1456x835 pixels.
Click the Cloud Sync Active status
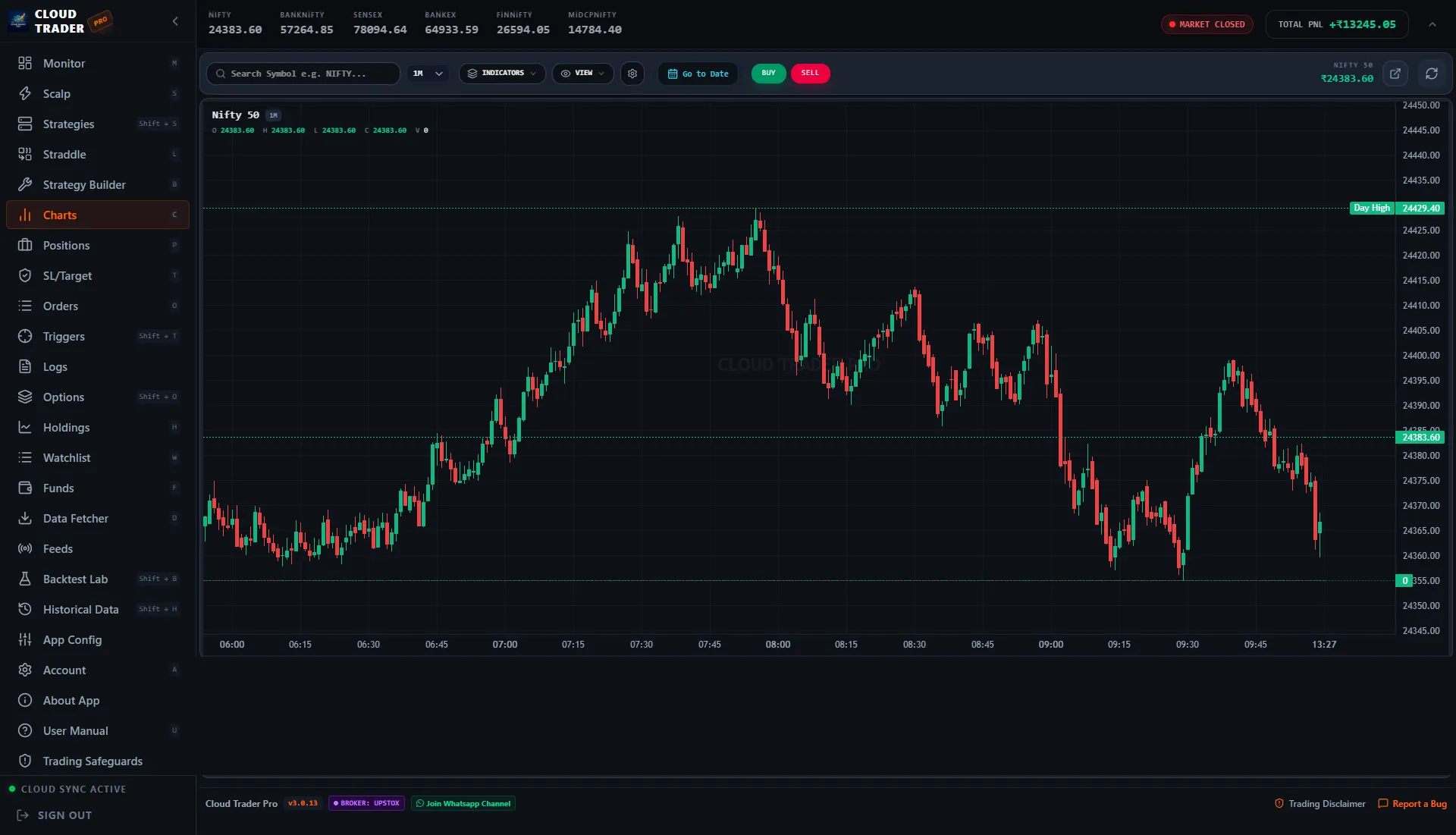tap(67, 789)
